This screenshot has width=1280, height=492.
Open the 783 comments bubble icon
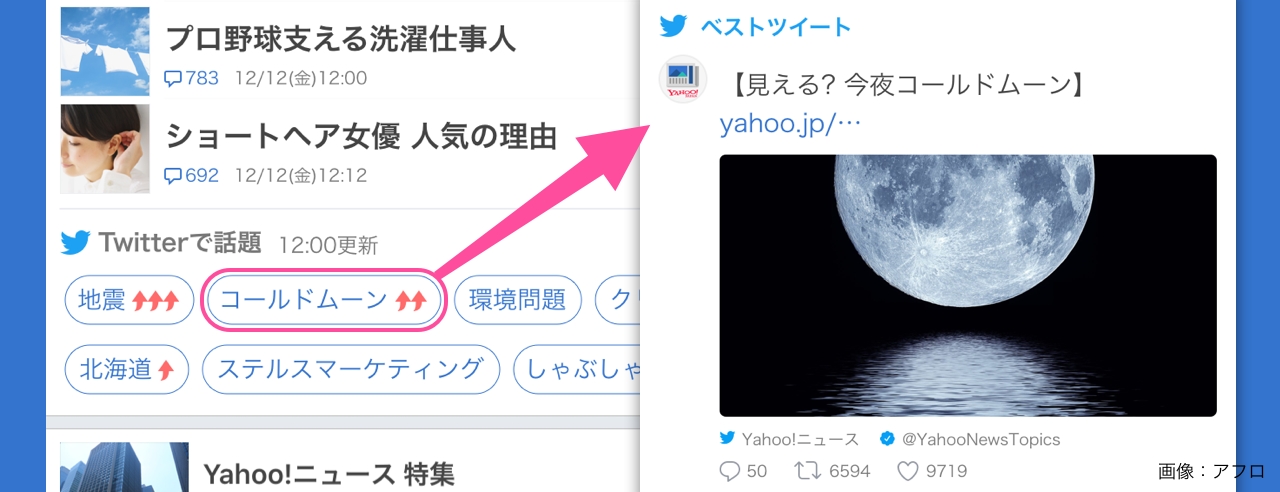click(173, 78)
